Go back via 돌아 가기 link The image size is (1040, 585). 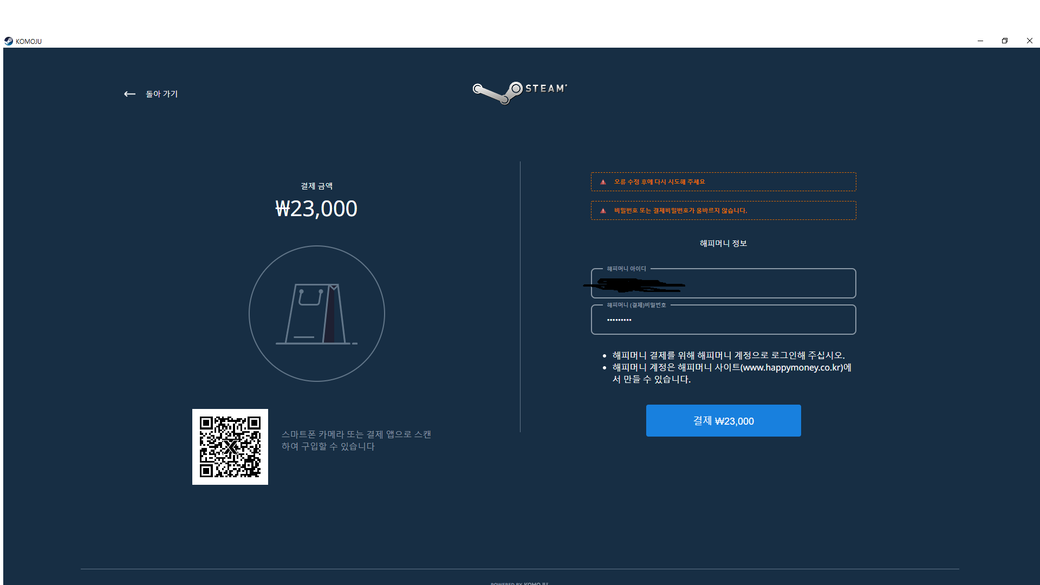click(161, 94)
